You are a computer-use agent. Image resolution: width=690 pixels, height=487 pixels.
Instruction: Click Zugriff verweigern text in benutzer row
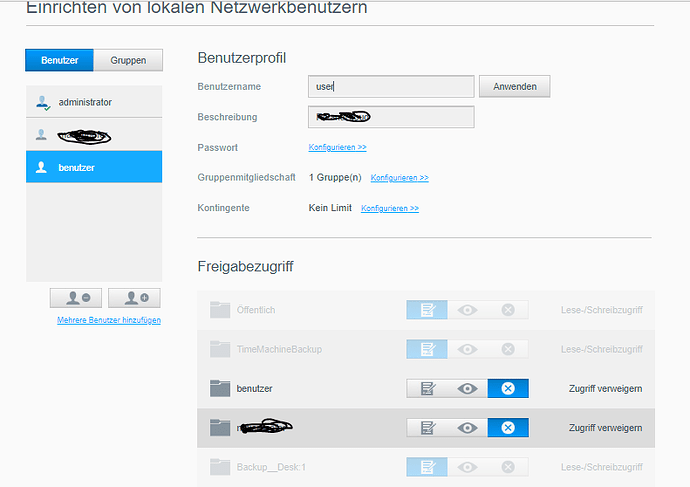click(x=605, y=388)
